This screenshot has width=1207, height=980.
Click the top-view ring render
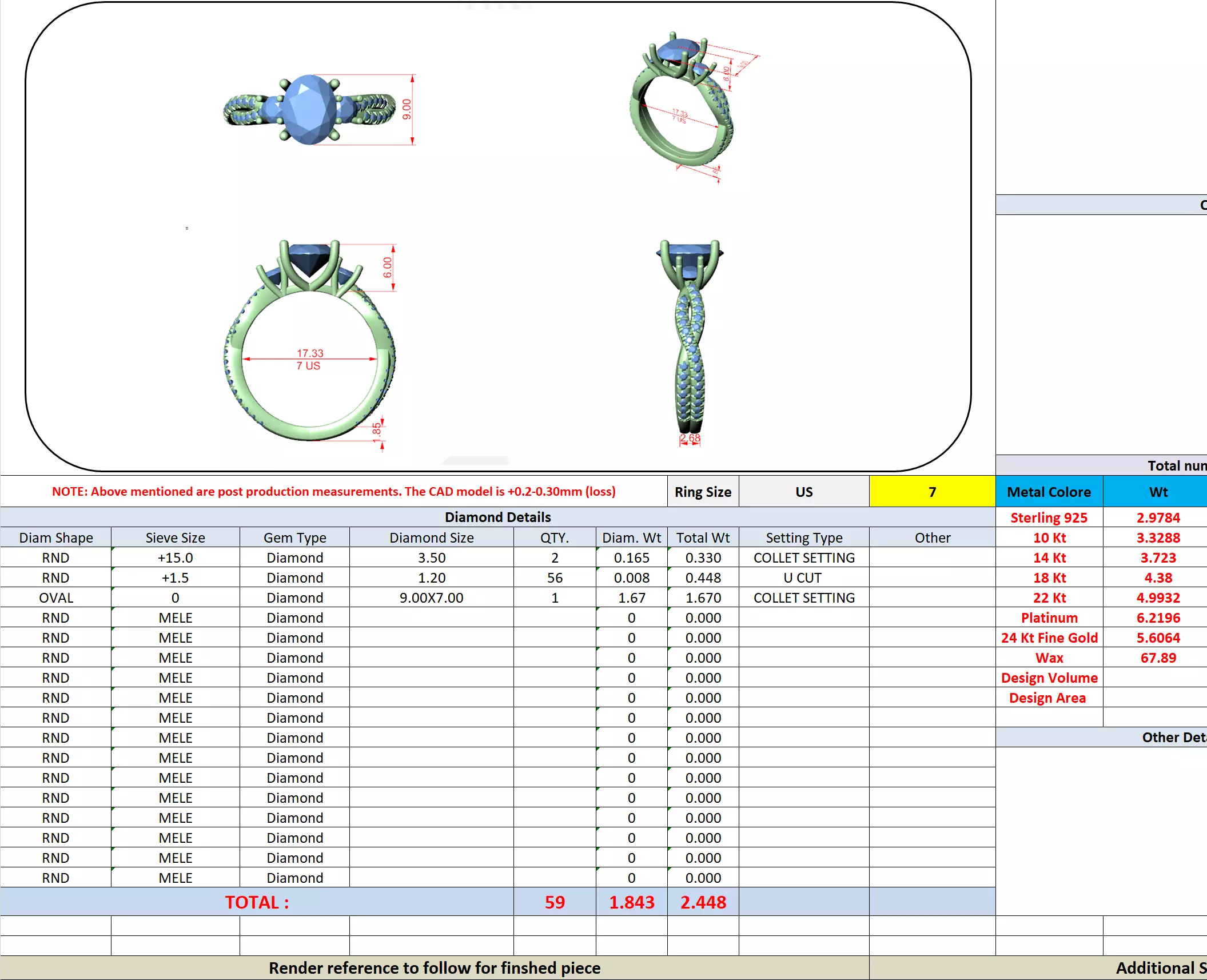click(x=309, y=109)
